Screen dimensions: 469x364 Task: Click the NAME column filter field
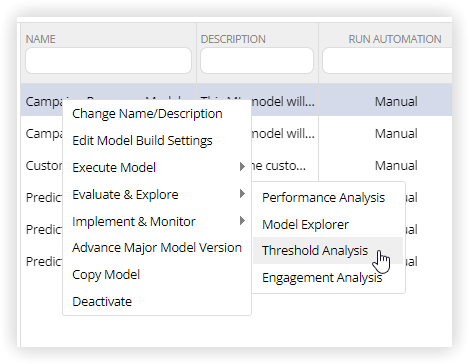point(109,61)
